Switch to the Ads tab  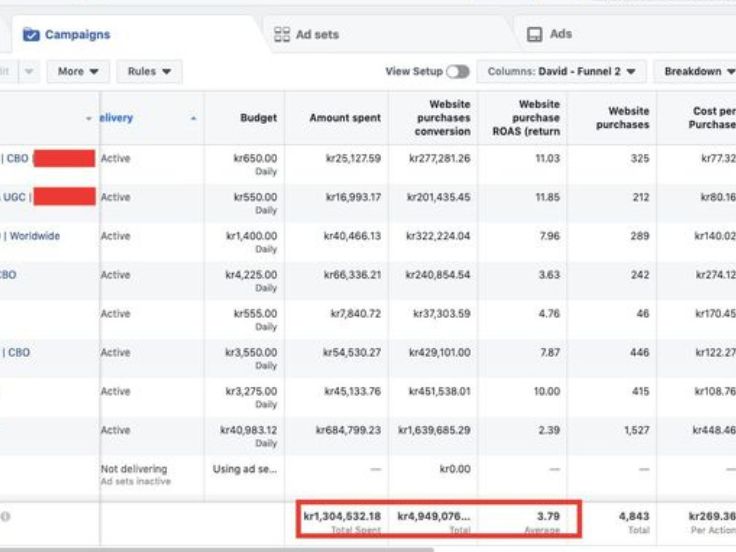[561, 35]
